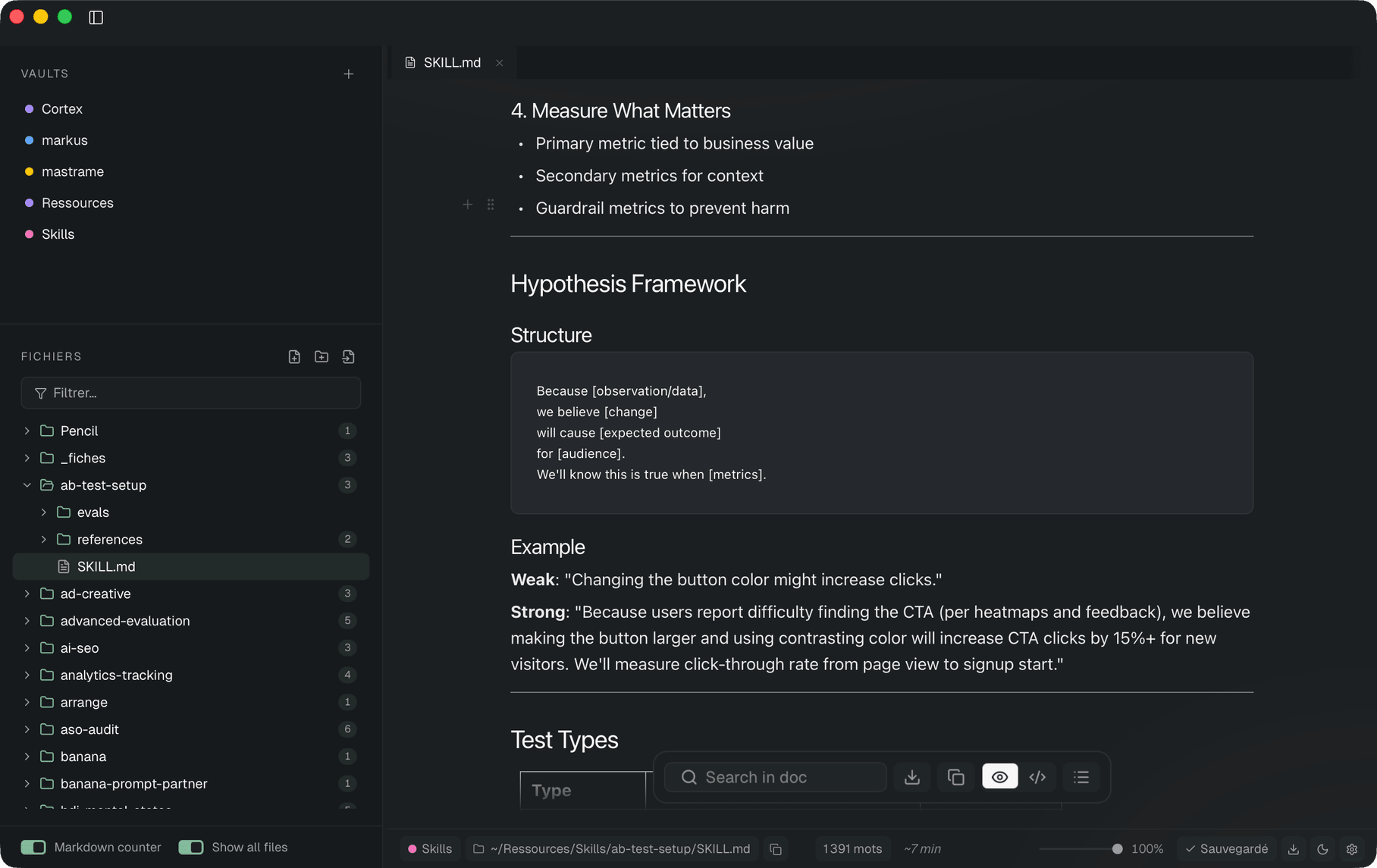The height and width of the screenshot is (868, 1377).
Task: Click the Type table header cell
Action: pyautogui.click(x=583, y=791)
